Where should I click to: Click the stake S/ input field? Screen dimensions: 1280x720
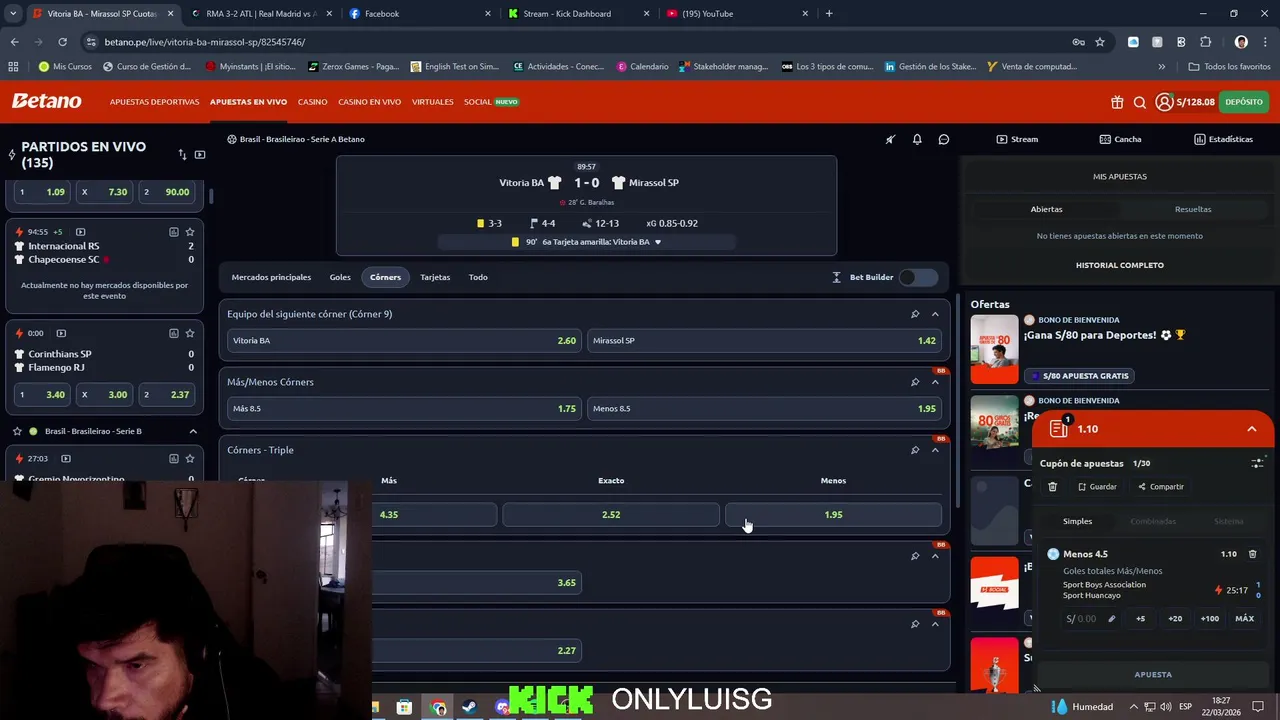point(1091,619)
